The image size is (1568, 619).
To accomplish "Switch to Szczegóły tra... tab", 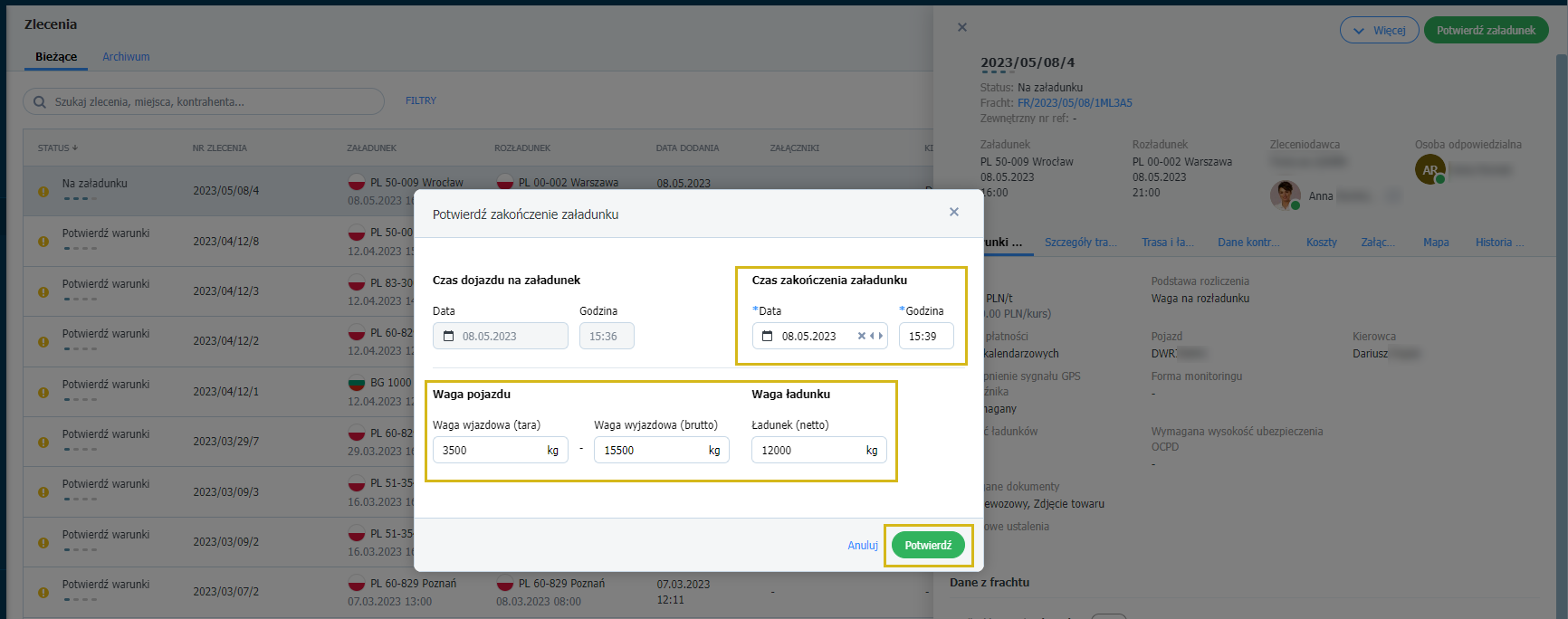I will [x=1081, y=243].
